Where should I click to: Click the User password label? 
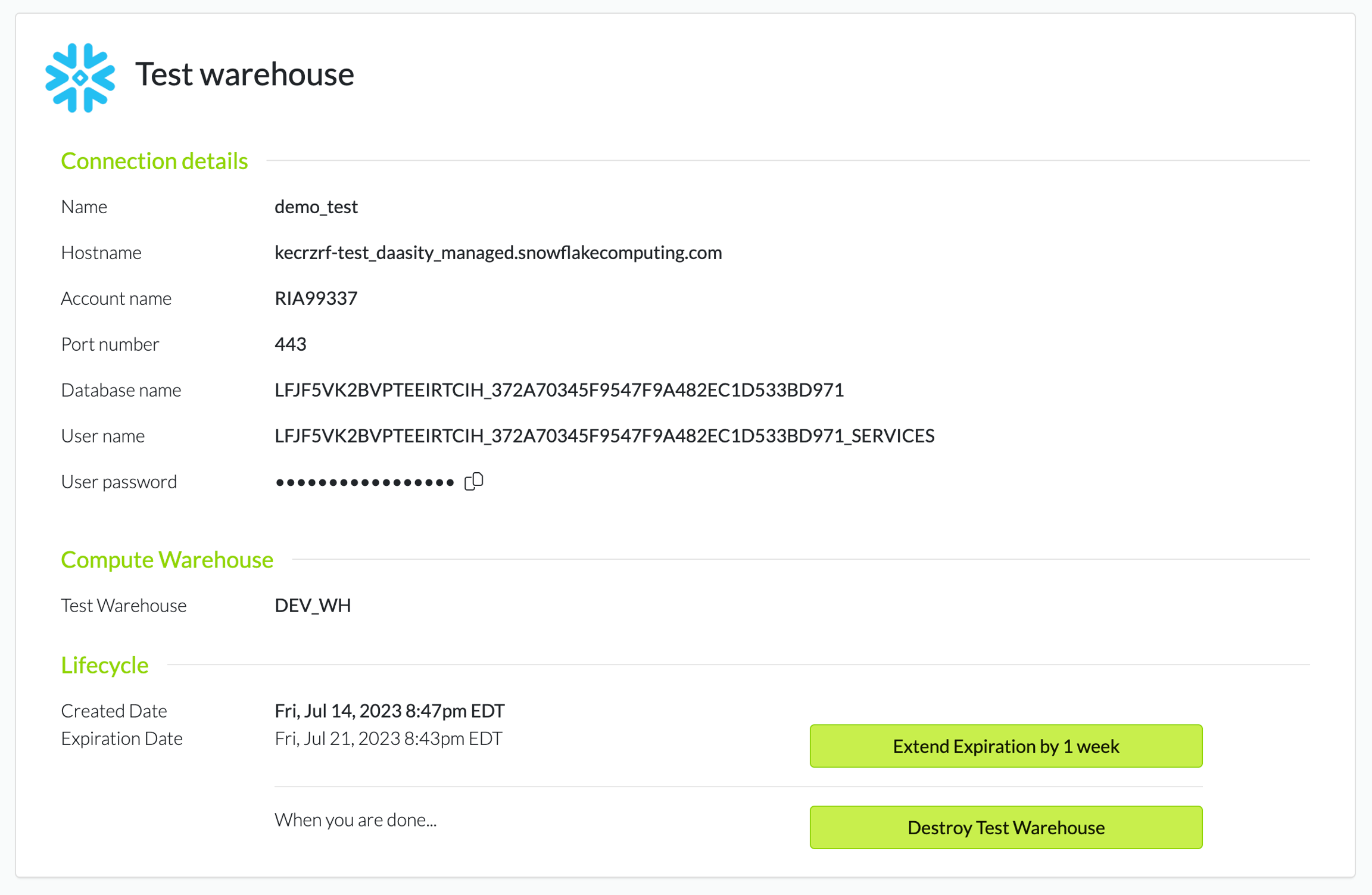coord(119,482)
